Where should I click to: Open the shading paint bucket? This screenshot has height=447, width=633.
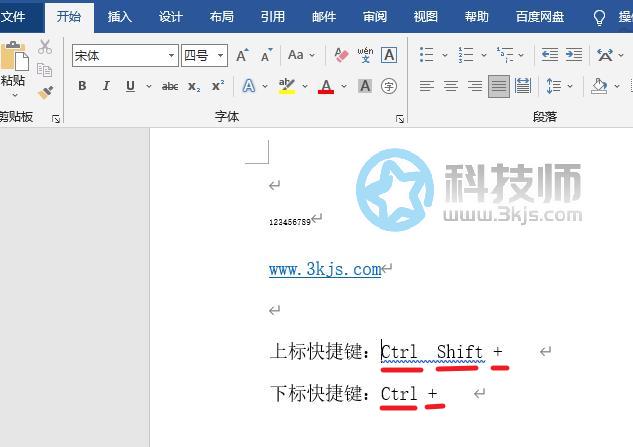click(599, 86)
